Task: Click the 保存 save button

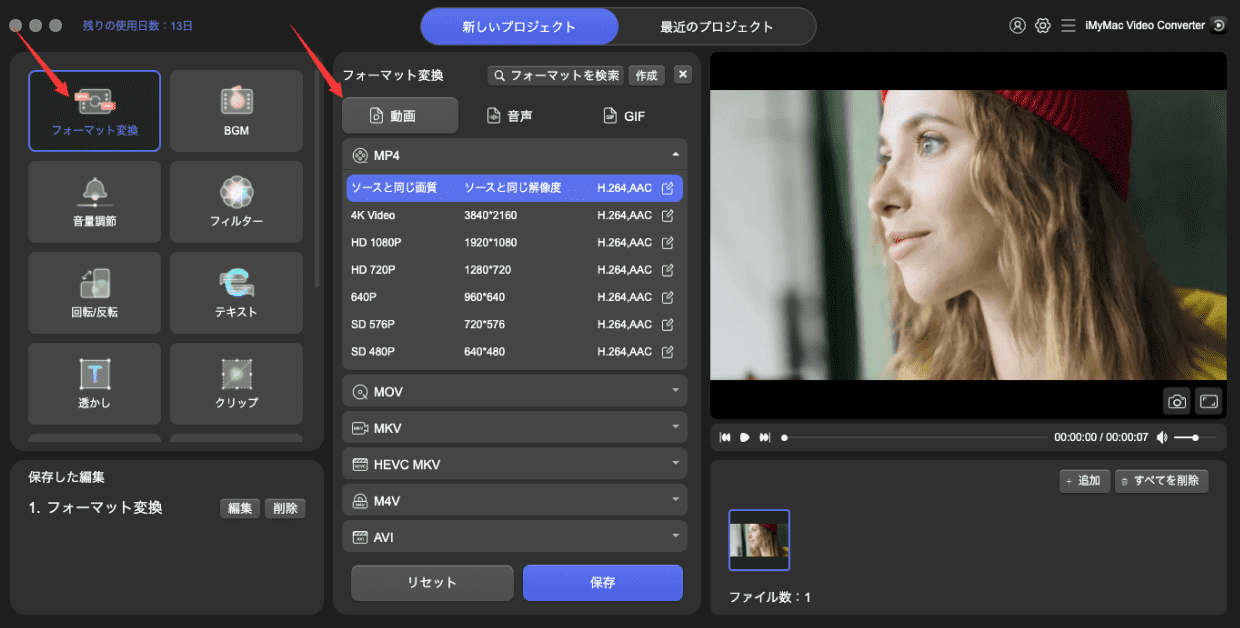Action: click(603, 582)
